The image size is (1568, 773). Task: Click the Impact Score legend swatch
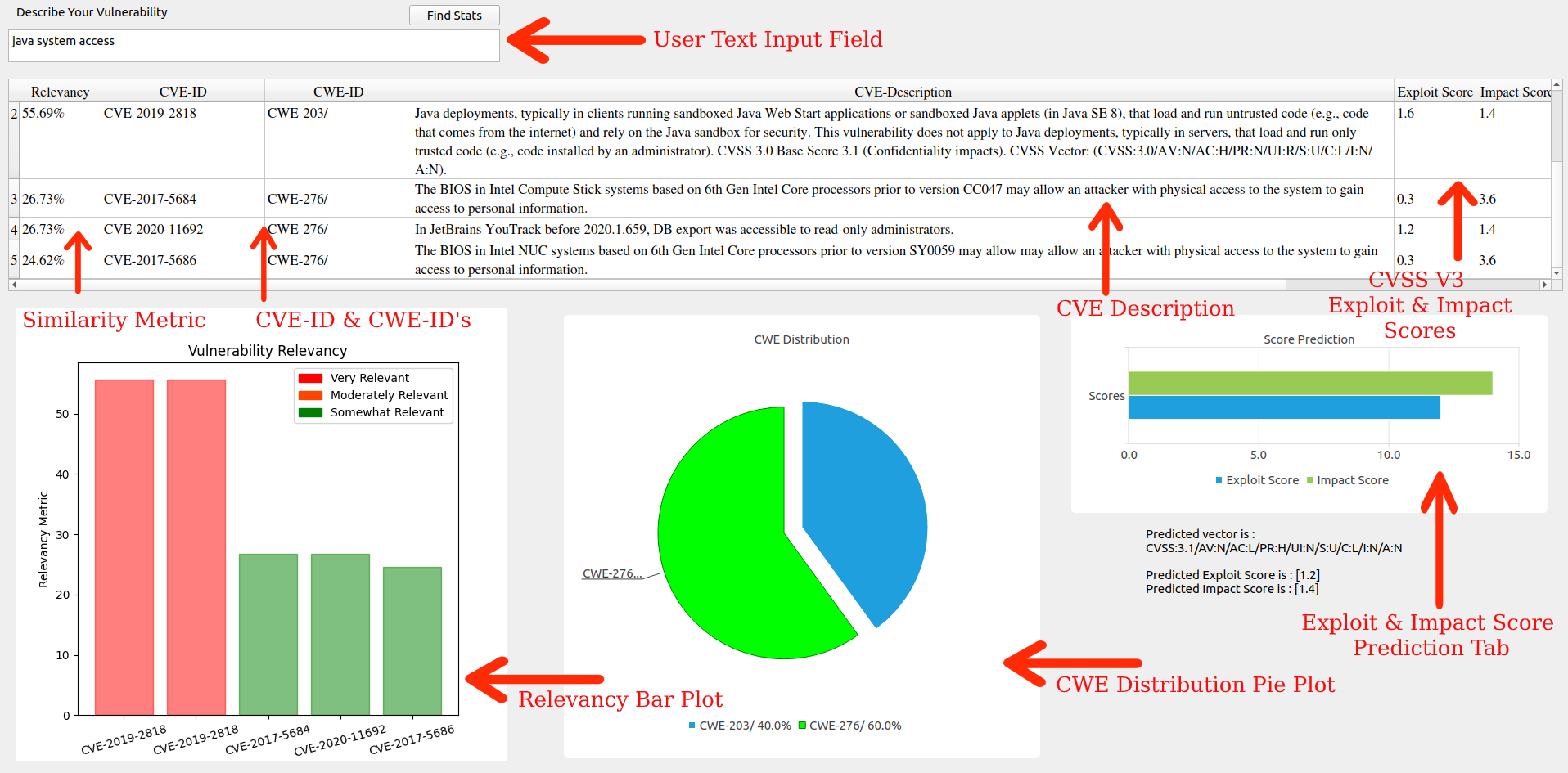point(1309,480)
